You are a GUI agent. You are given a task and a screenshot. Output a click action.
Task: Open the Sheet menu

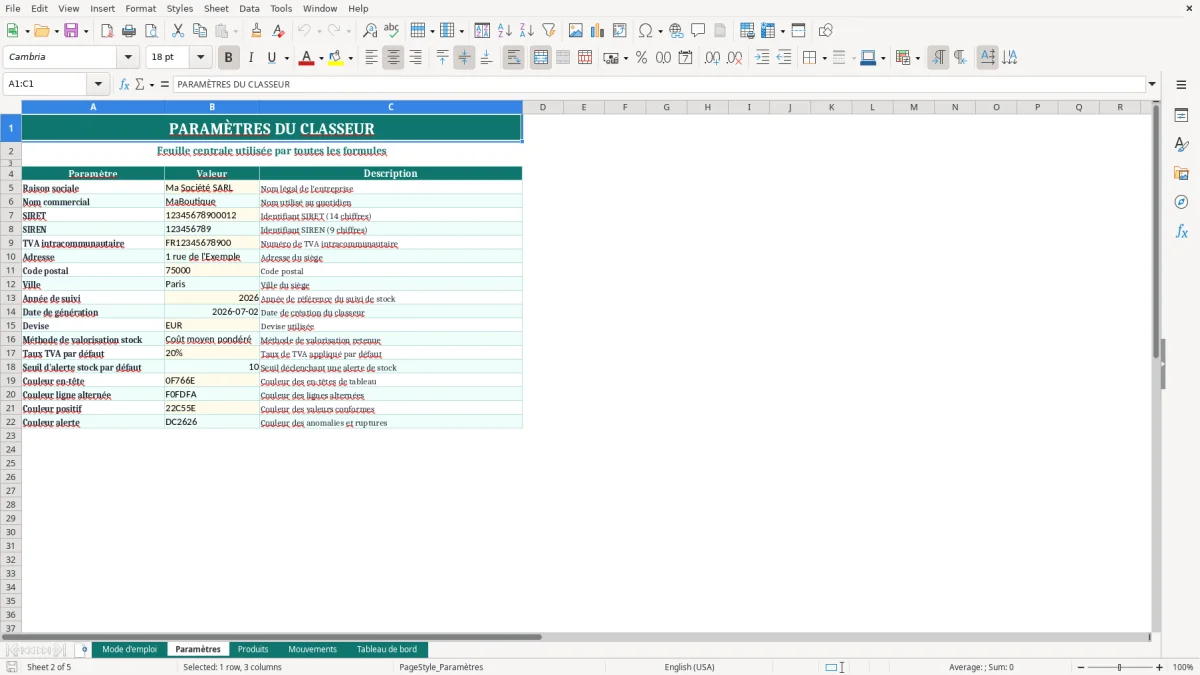[216, 8]
